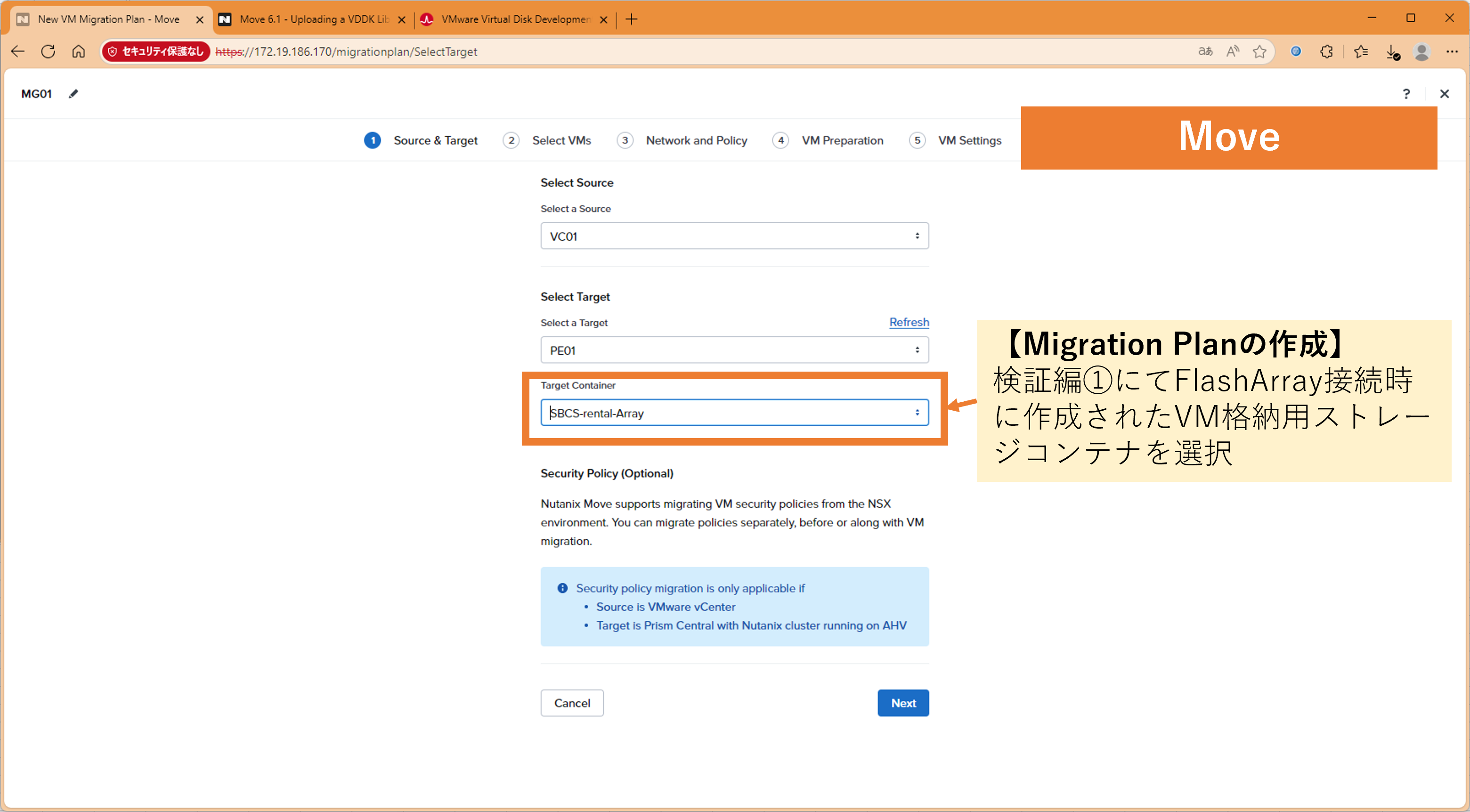
Task: Click the browser back arrow
Action: [x=18, y=51]
